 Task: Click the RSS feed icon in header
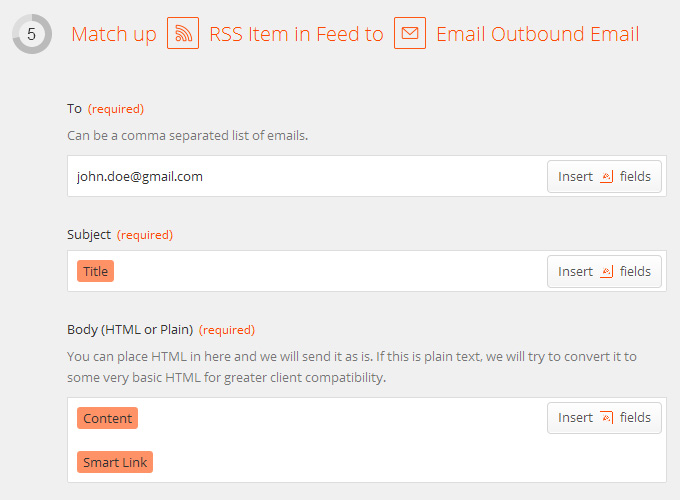tap(183, 33)
